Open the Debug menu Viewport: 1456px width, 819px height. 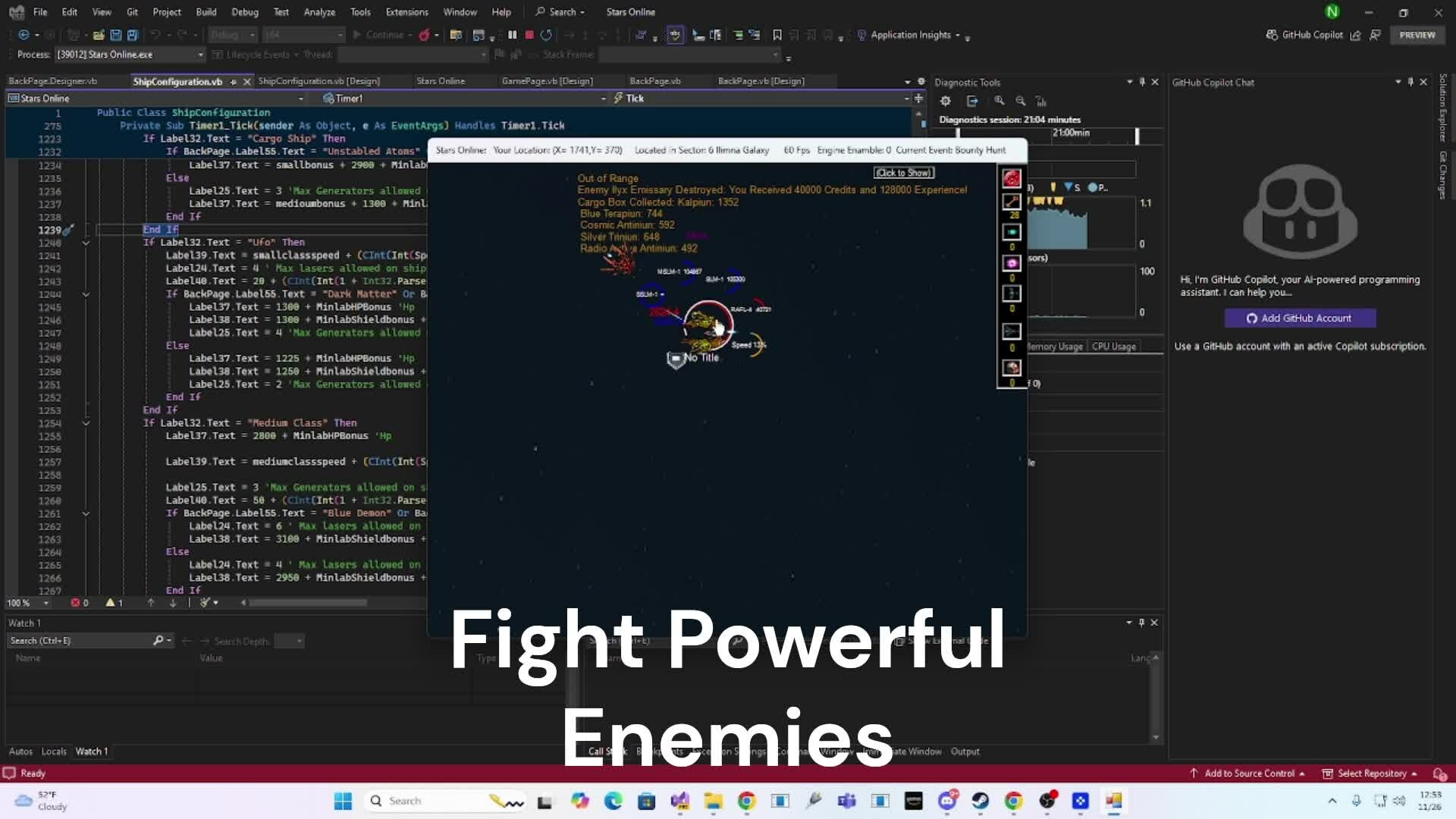tap(244, 12)
